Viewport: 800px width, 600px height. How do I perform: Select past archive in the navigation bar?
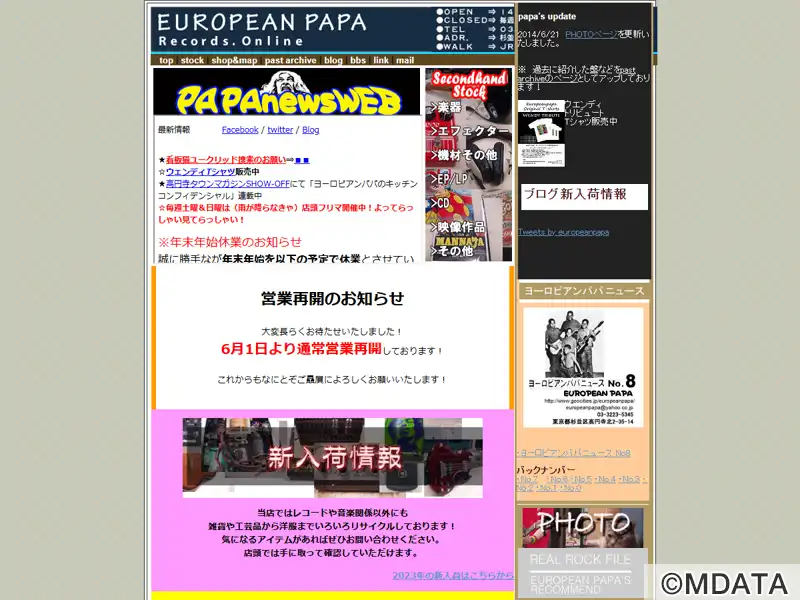point(290,60)
